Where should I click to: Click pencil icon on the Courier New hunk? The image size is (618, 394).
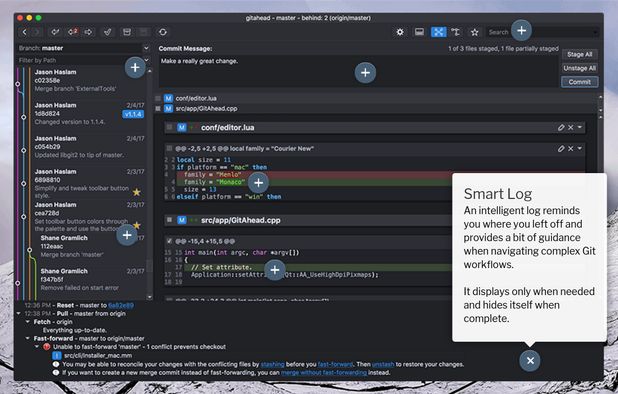[561, 149]
